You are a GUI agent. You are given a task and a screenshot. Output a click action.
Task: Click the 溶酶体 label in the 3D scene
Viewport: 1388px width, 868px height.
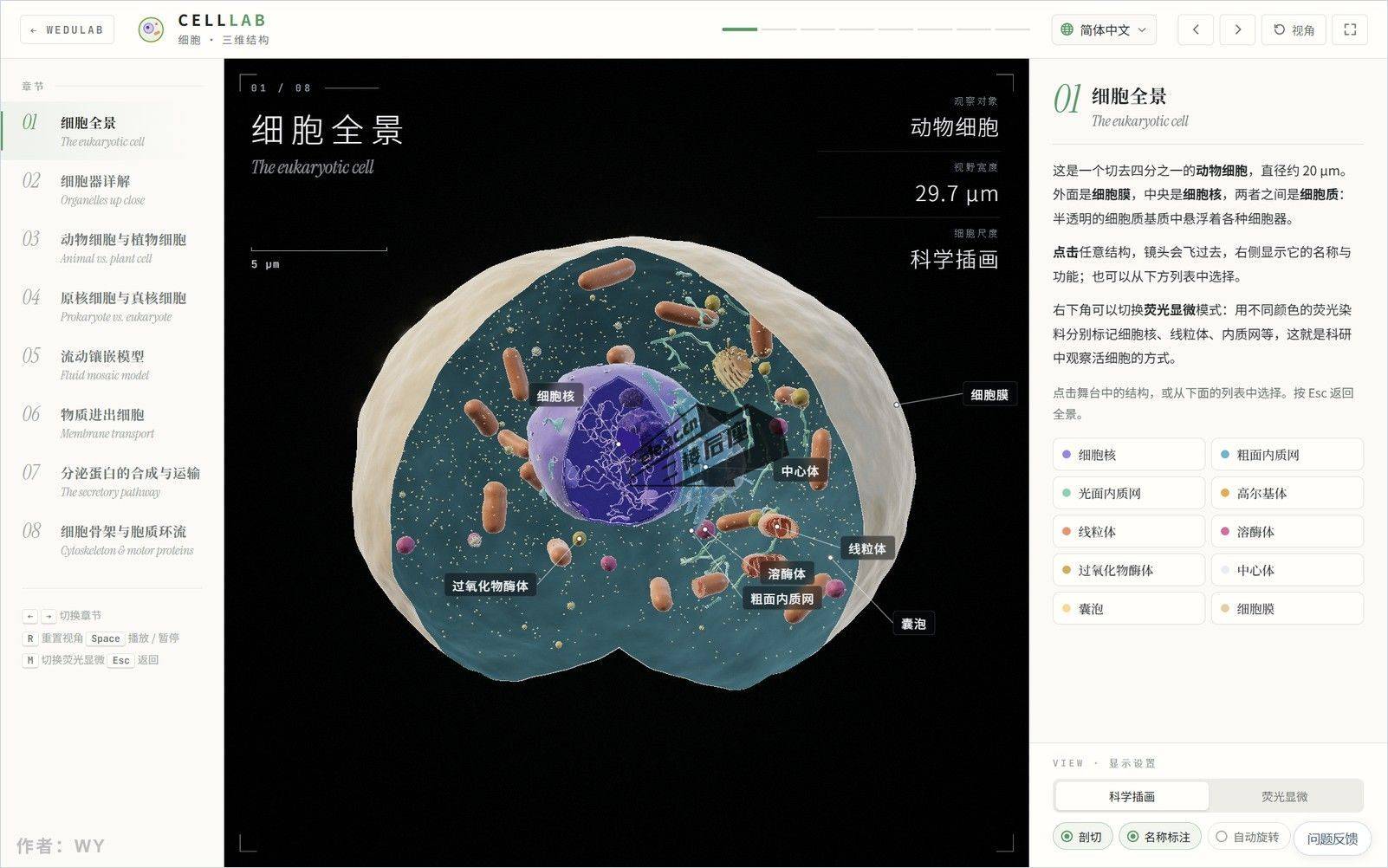786,573
